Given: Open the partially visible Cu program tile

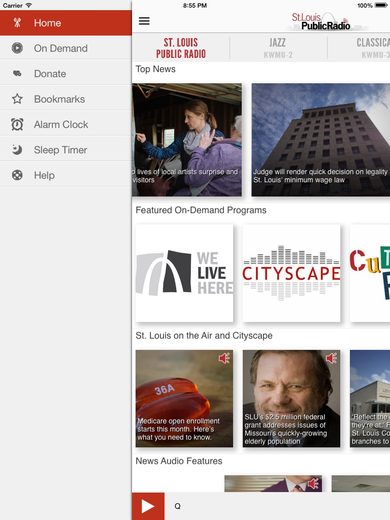Looking at the screenshot, I should coord(370,273).
